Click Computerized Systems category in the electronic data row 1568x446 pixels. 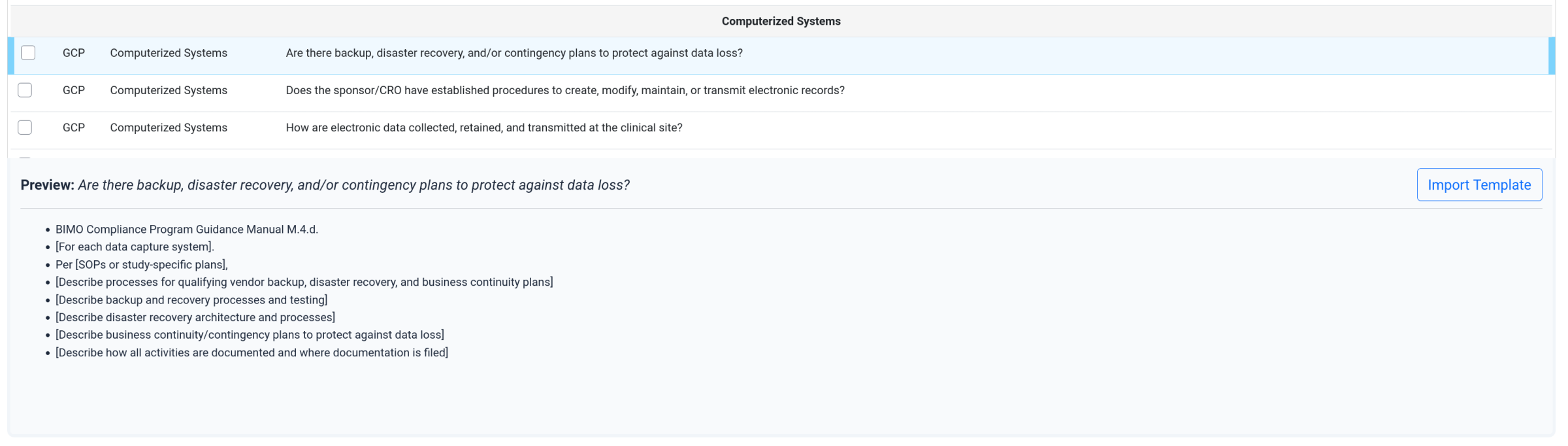(x=169, y=128)
